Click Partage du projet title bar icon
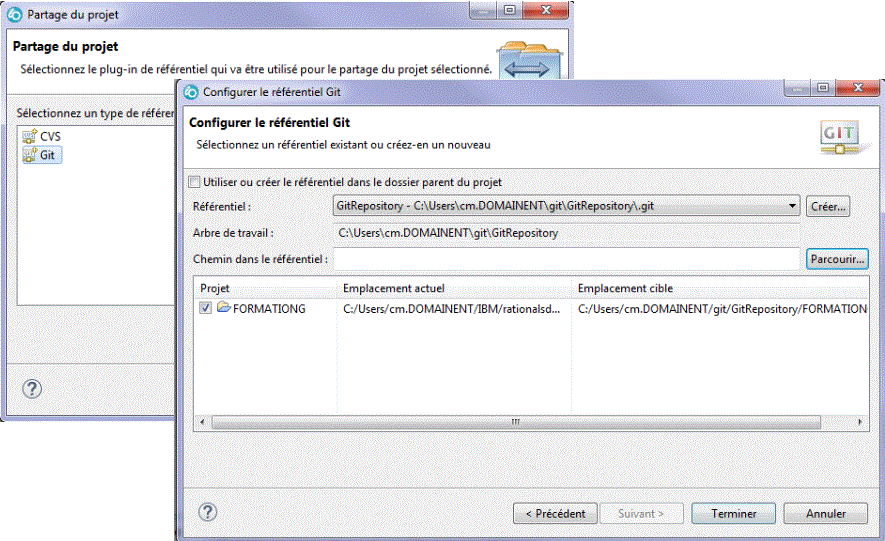The width and height of the screenshot is (885, 541). pyautogui.click(x=15, y=15)
